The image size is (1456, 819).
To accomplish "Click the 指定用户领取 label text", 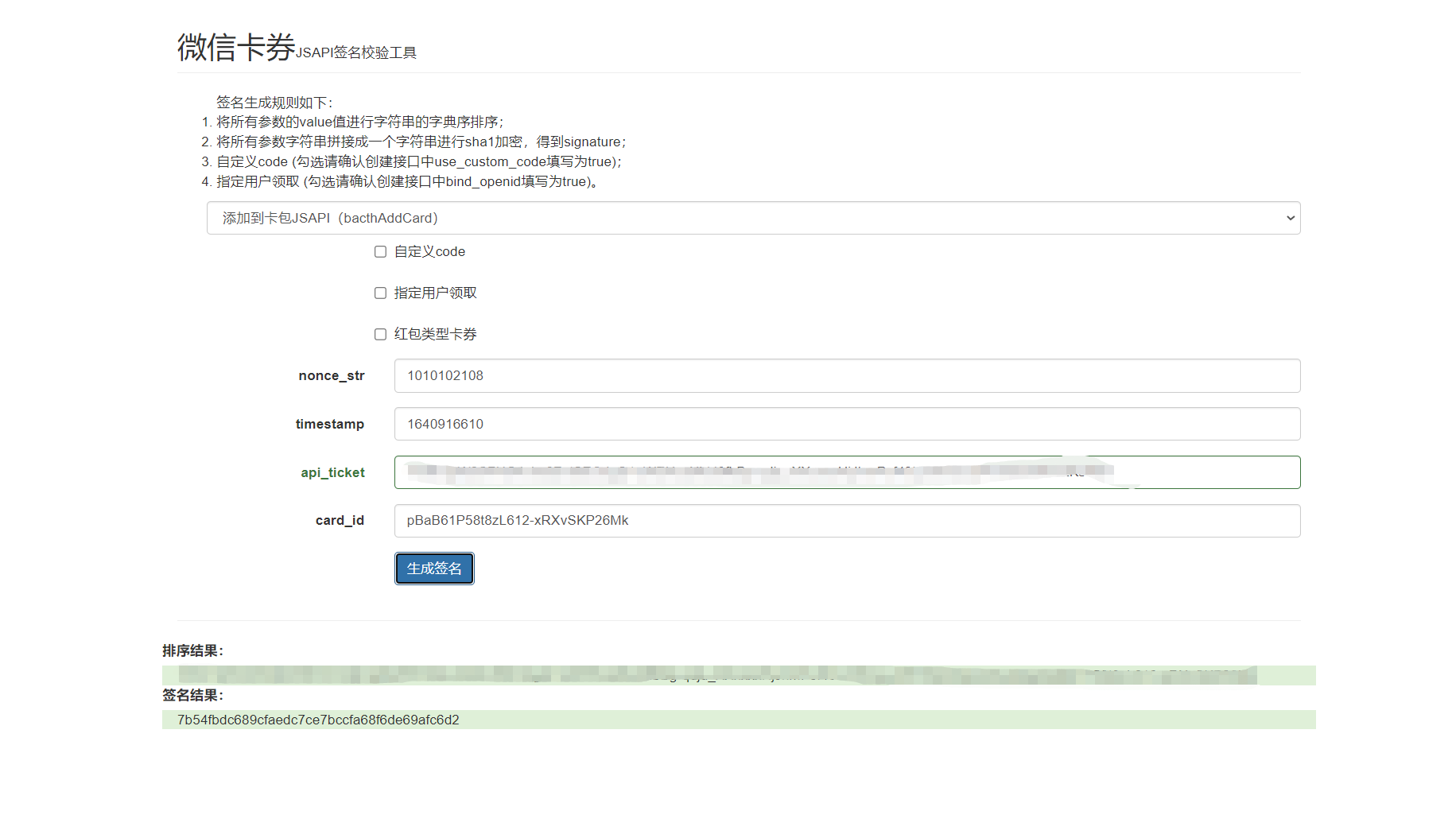I will 436,293.
